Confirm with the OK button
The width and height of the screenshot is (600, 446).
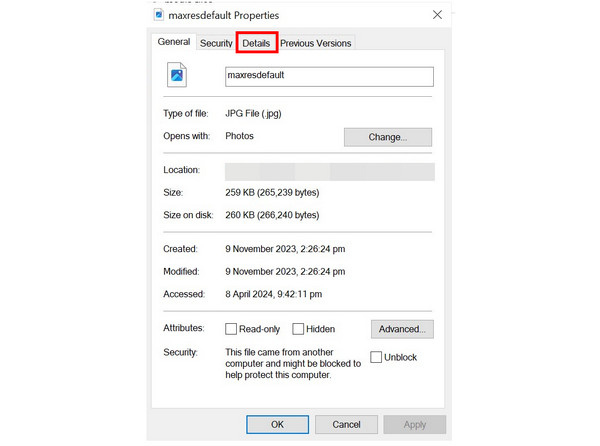(277, 425)
